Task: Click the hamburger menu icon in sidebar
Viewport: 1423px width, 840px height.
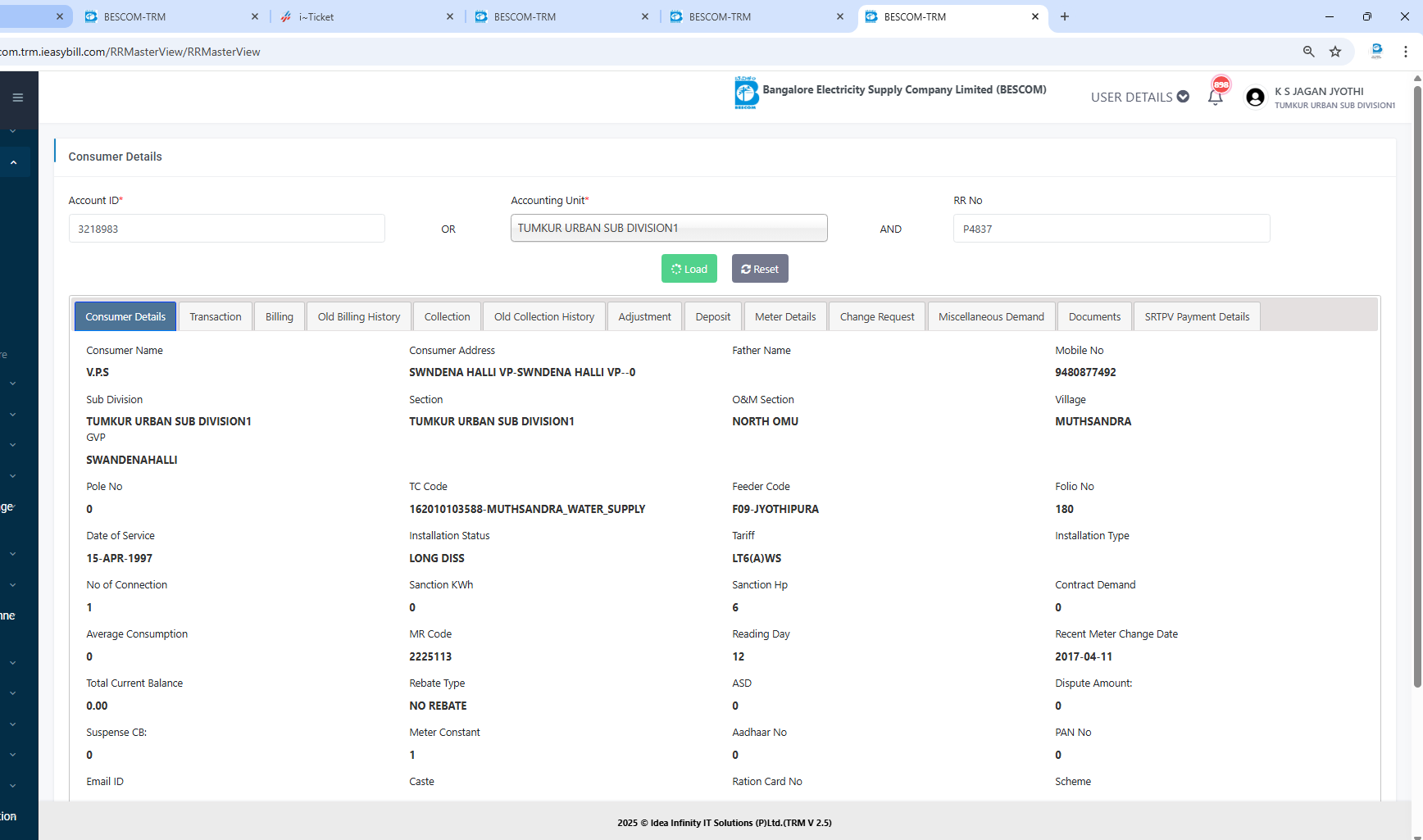Action: coord(17,98)
